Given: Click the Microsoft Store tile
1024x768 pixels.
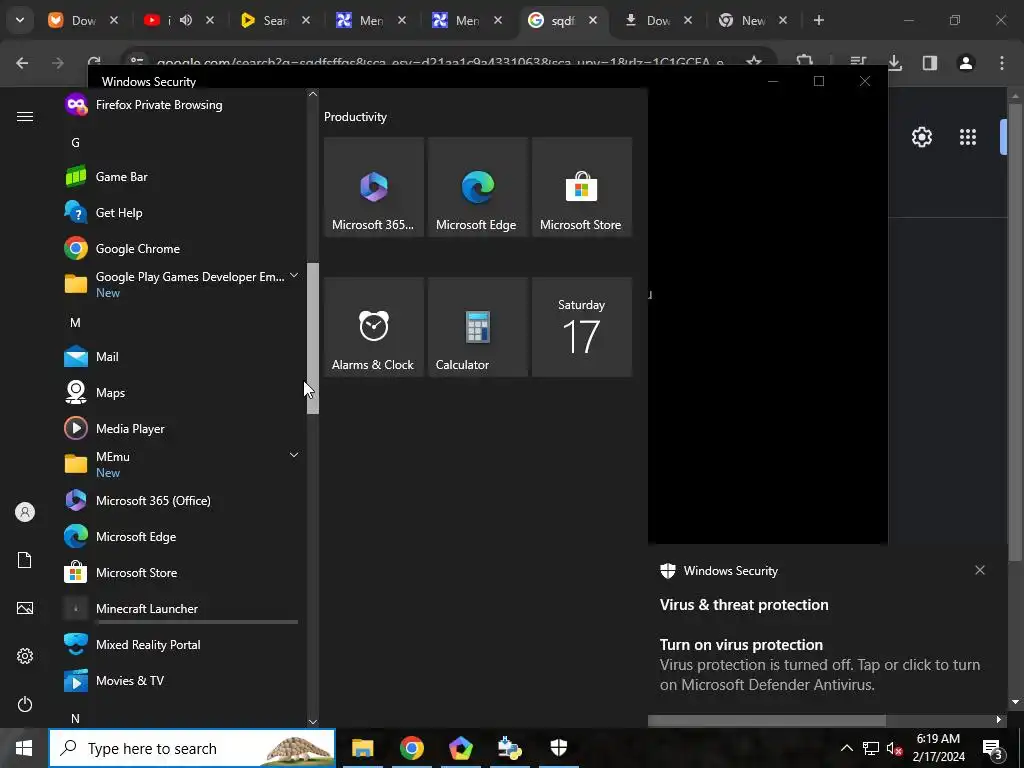Looking at the screenshot, I should click(x=582, y=187).
